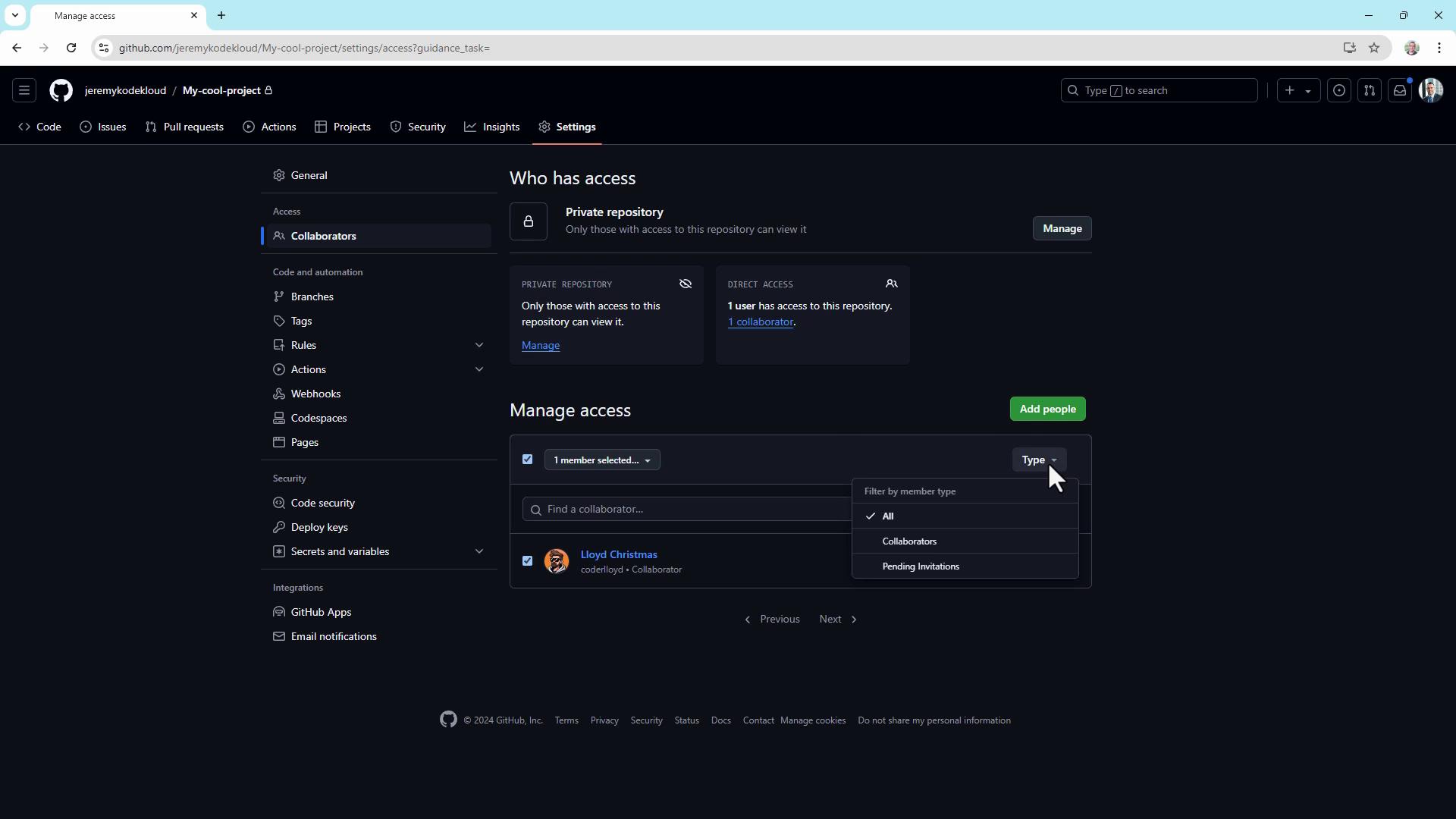
Task: Click the Add people button
Action: 1047,409
